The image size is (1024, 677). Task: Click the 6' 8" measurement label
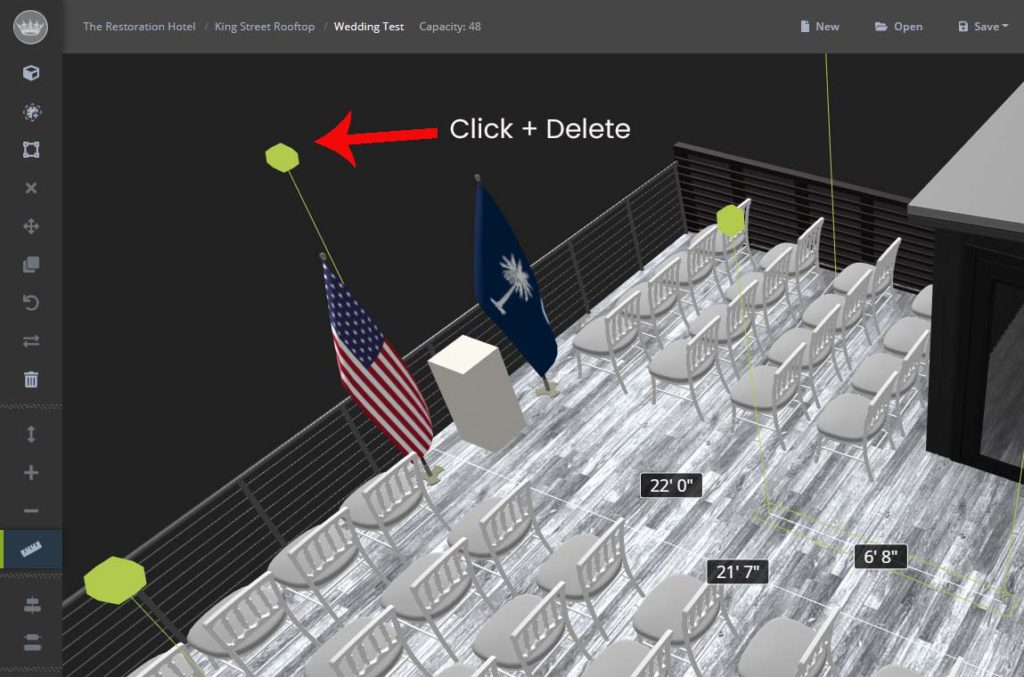click(x=880, y=557)
